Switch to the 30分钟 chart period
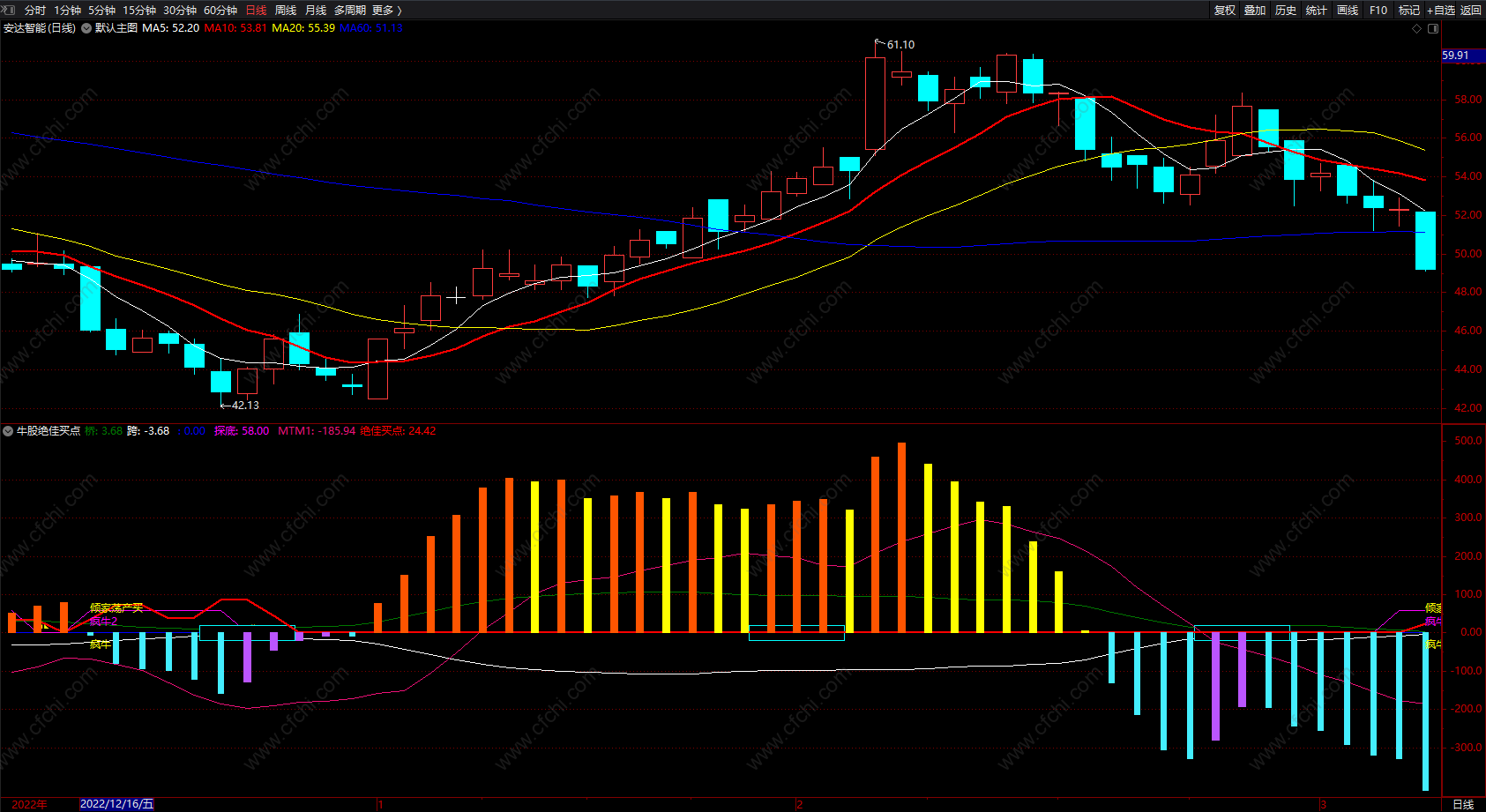Image resolution: width=1486 pixels, height=812 pixels. (x=180, y=10)
